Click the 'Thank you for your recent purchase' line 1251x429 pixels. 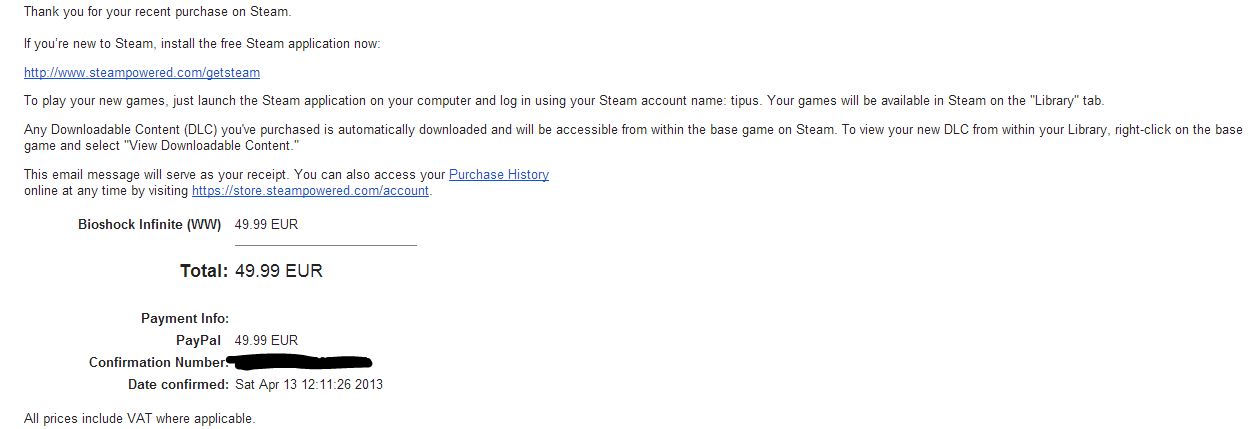point(158,12)
